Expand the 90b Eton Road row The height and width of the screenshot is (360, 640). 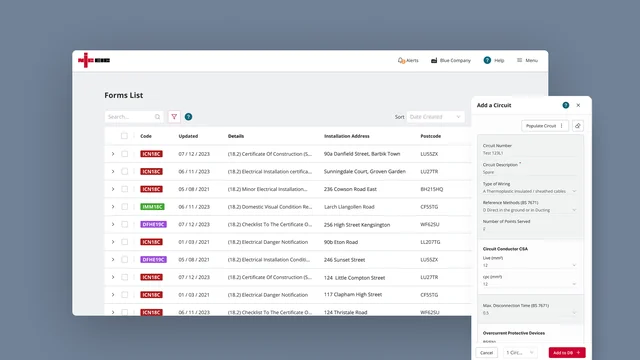click(x=113, y=242)
